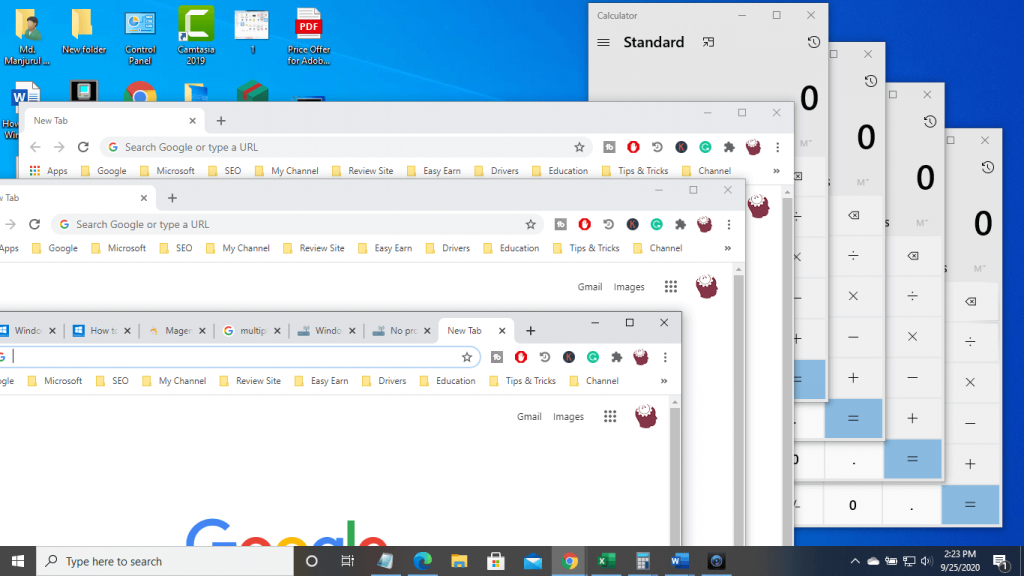
Task: Open the Easy Earn bookmark folder in front Chrome window
Action: tap(321, 381)
